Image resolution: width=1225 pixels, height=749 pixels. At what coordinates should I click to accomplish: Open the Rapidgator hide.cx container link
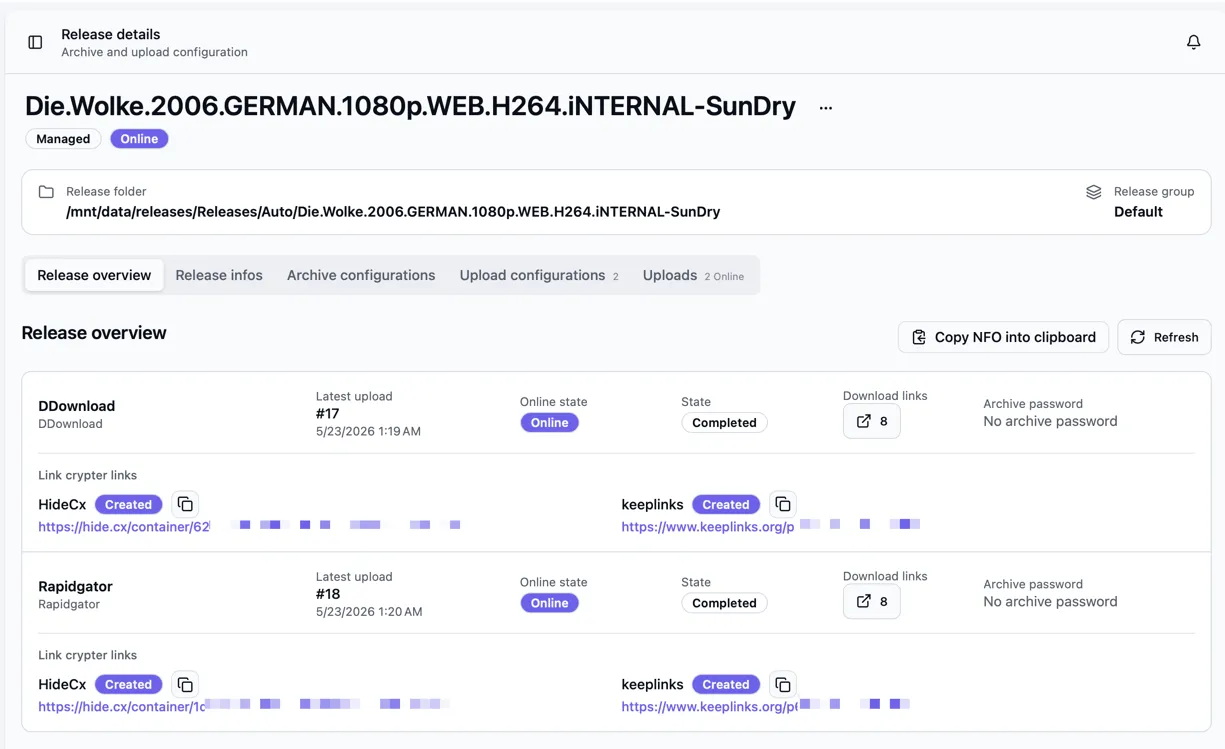pyautogui.click(x=121, y=707)
